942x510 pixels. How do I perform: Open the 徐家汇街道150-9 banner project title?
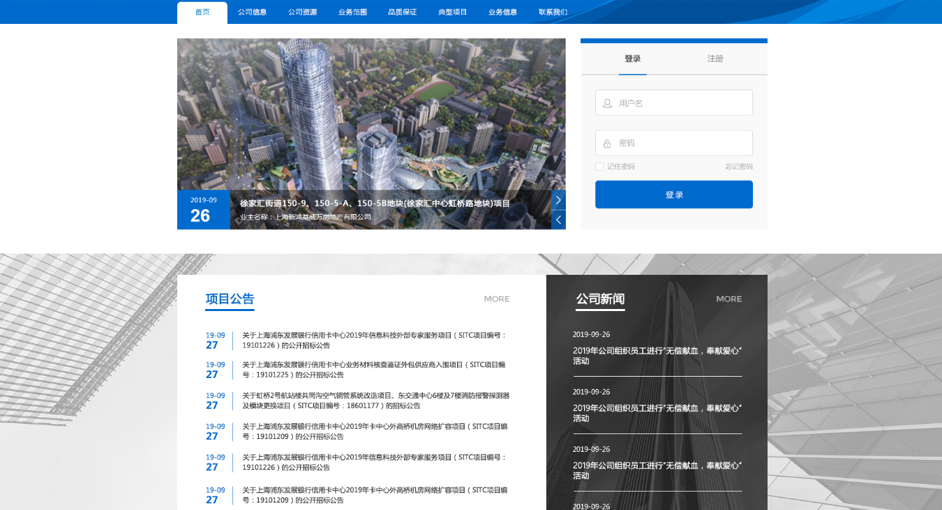coord(374,203)
